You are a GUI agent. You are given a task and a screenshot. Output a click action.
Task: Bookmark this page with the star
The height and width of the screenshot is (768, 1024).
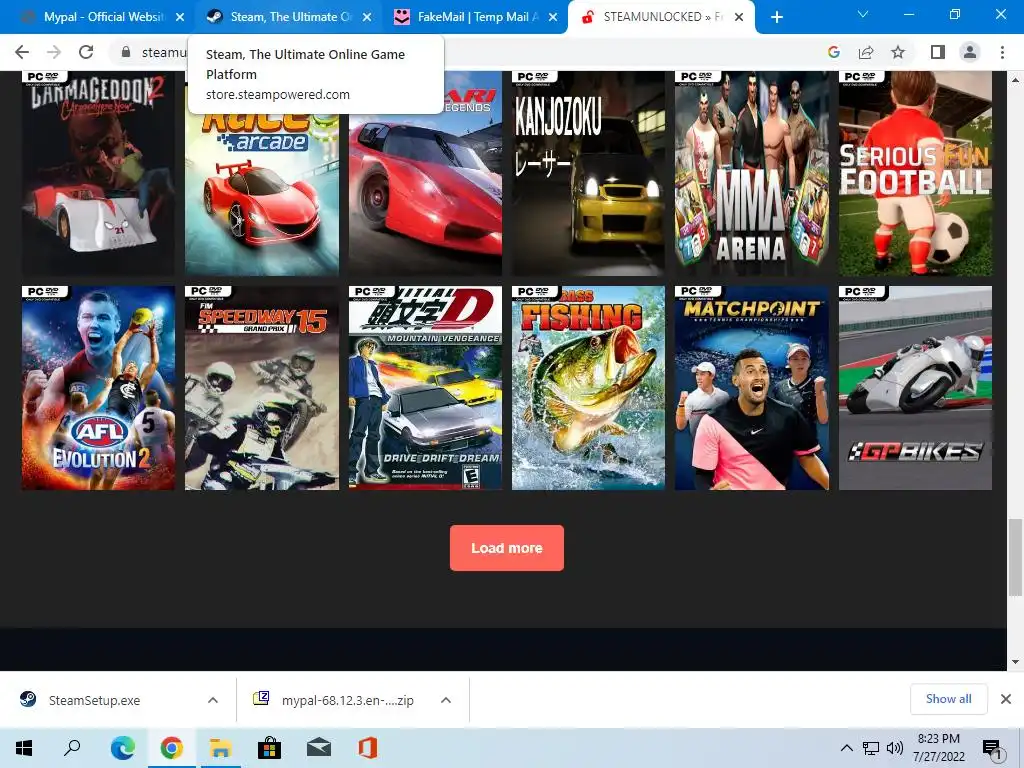coord(898,52)
